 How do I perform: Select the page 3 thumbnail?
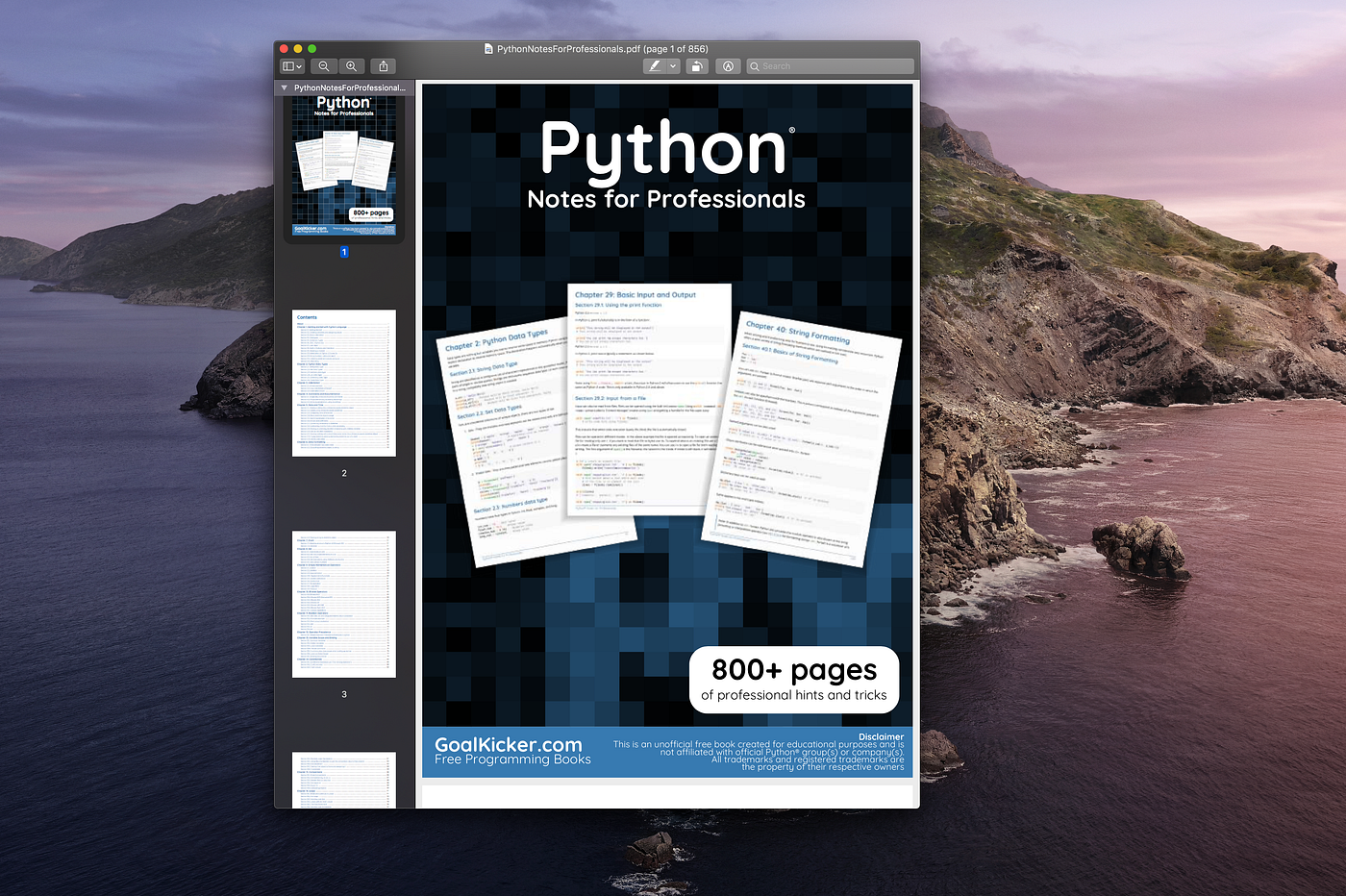tap(344, 604)
